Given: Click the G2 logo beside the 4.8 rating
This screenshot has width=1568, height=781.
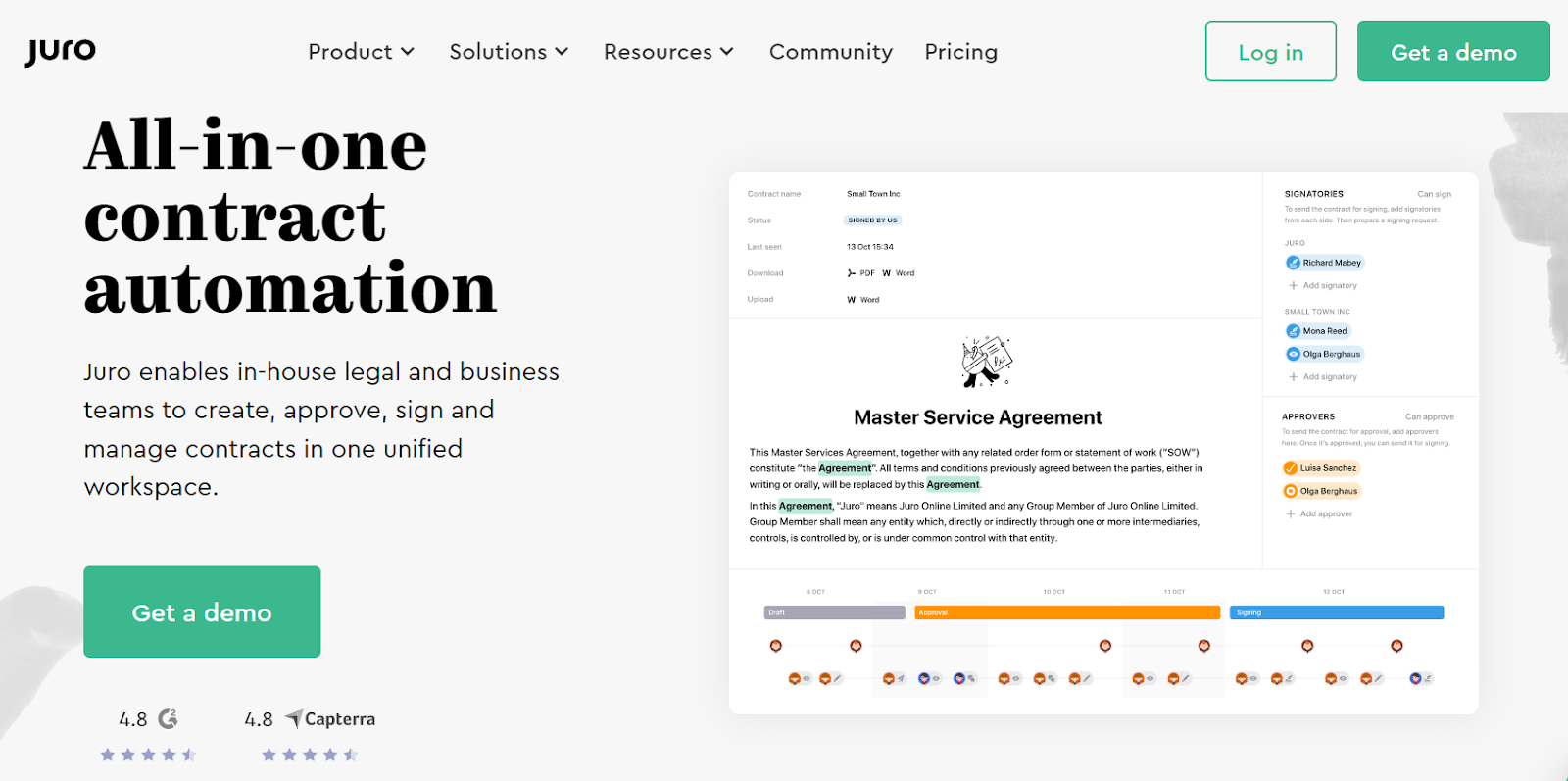Looking at the screenshot, I should 169,718.
